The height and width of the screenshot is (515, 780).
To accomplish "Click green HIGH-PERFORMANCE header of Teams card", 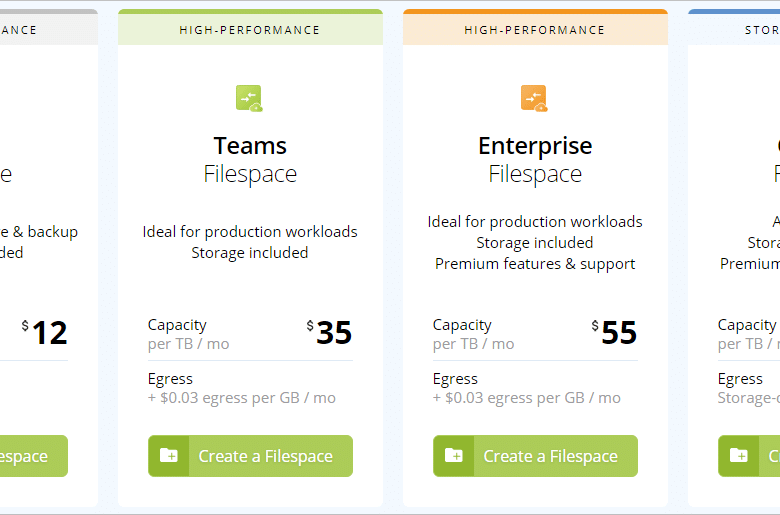I will [250, 29].
